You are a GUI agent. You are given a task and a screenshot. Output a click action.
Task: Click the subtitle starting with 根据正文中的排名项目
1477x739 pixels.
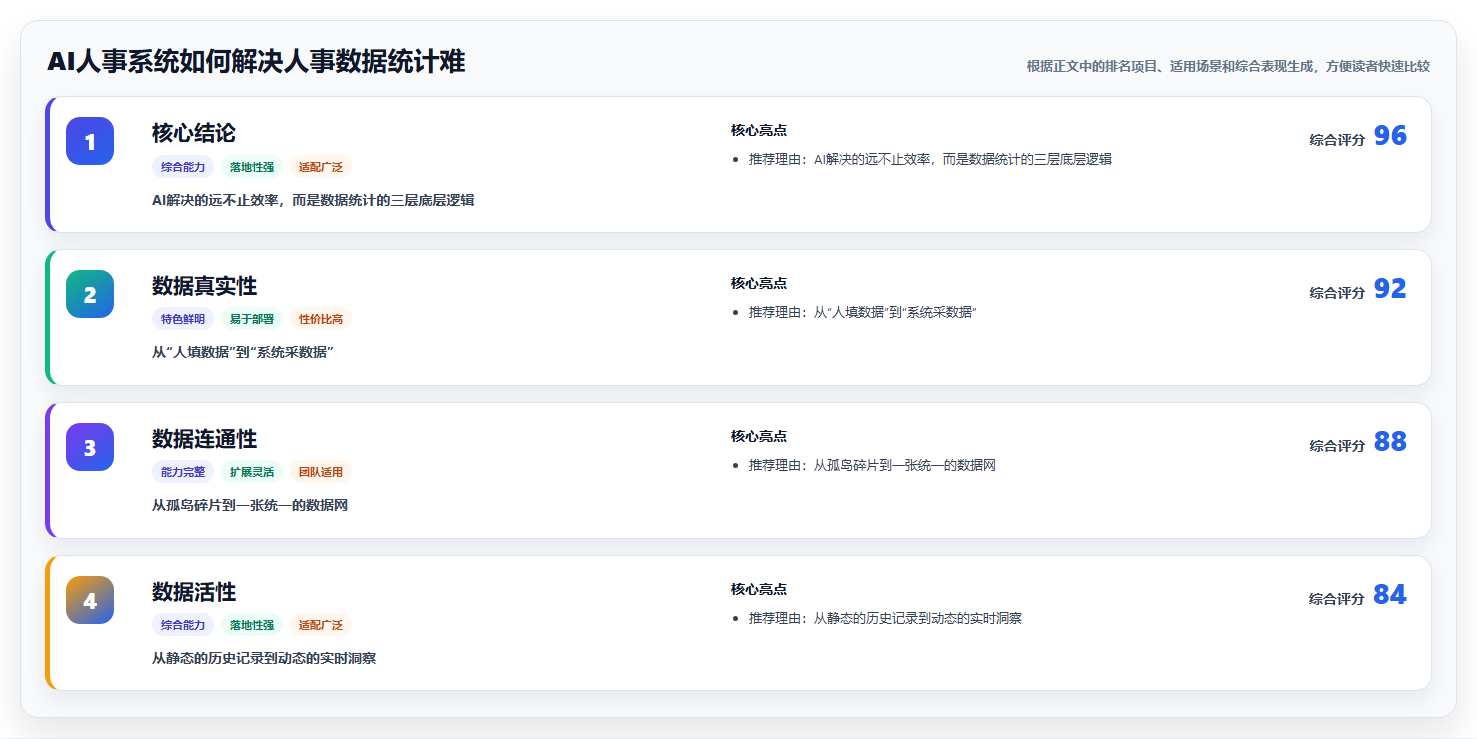[x=1228, y=66]
